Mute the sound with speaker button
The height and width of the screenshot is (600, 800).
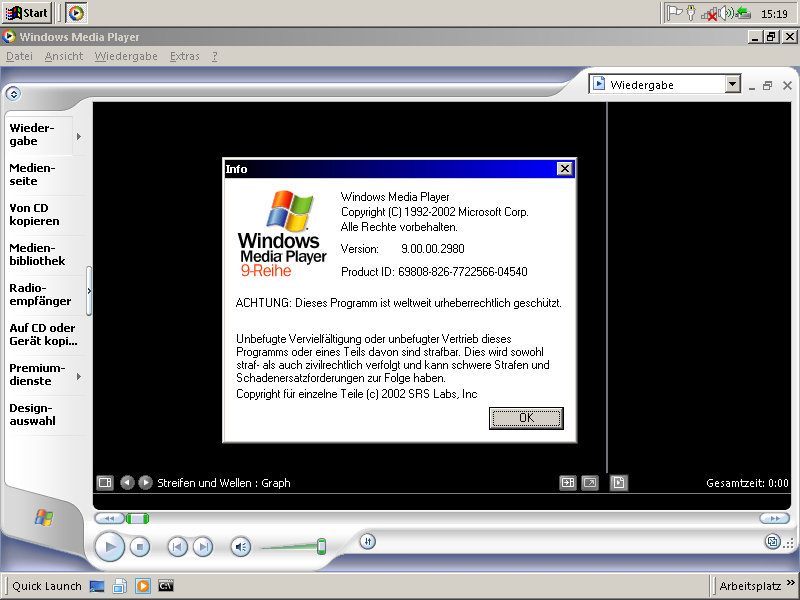[240, 547]
